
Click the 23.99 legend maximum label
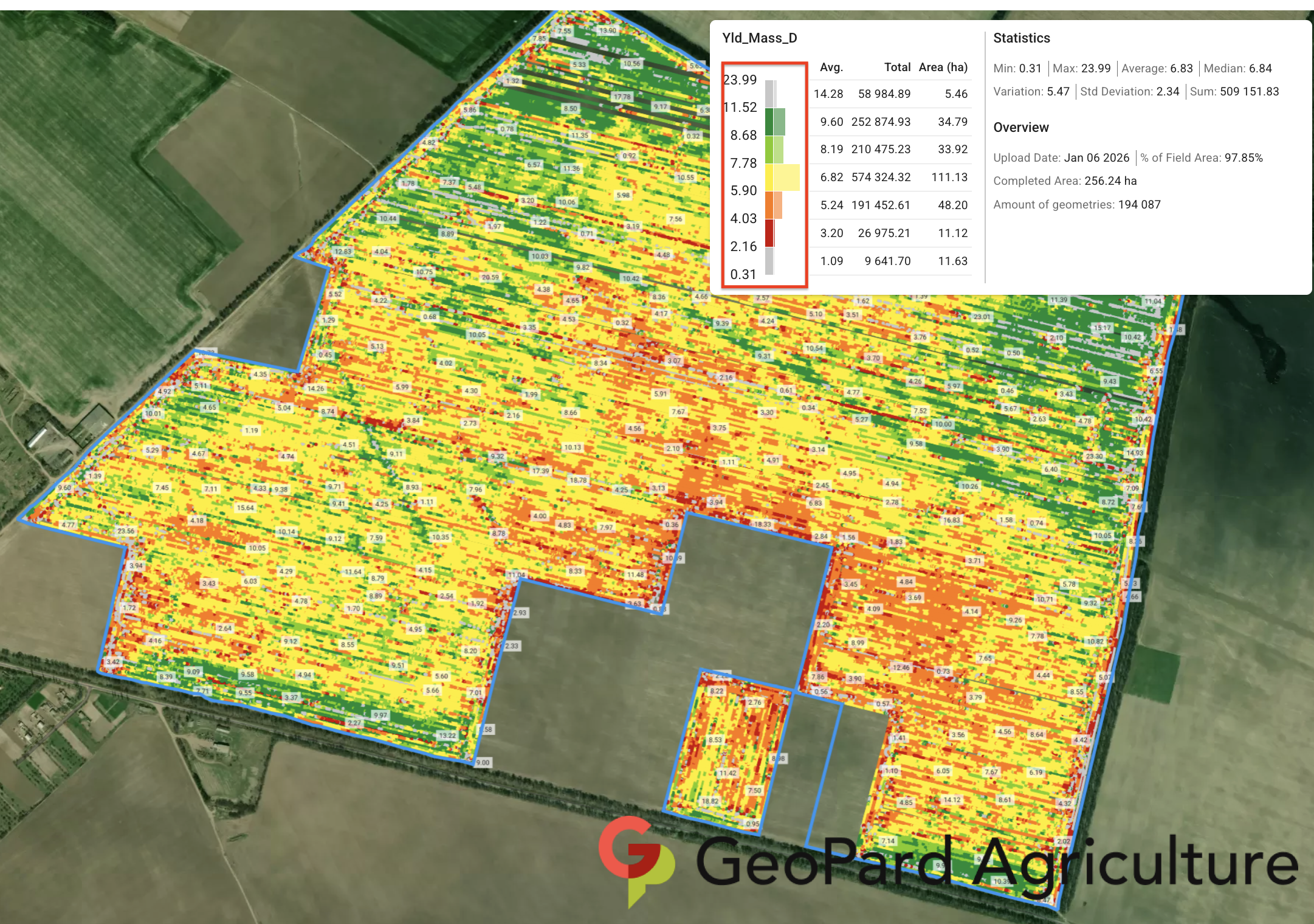tap(740, 80)
